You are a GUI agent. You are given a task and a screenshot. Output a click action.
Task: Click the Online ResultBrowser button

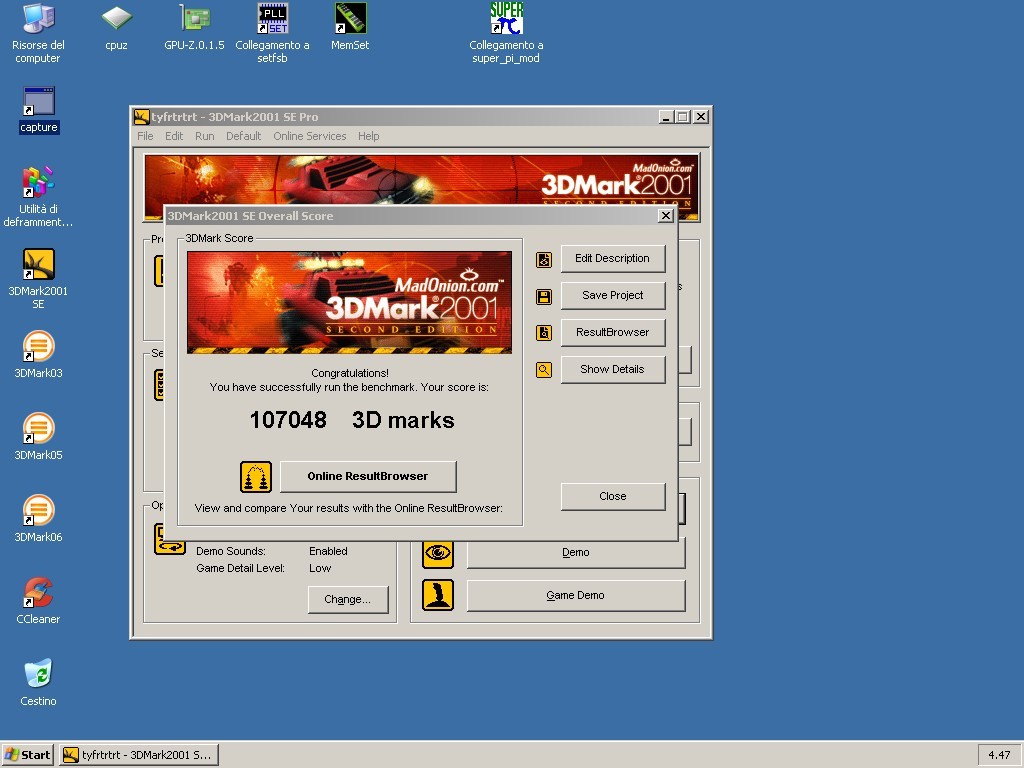(368, 476)
